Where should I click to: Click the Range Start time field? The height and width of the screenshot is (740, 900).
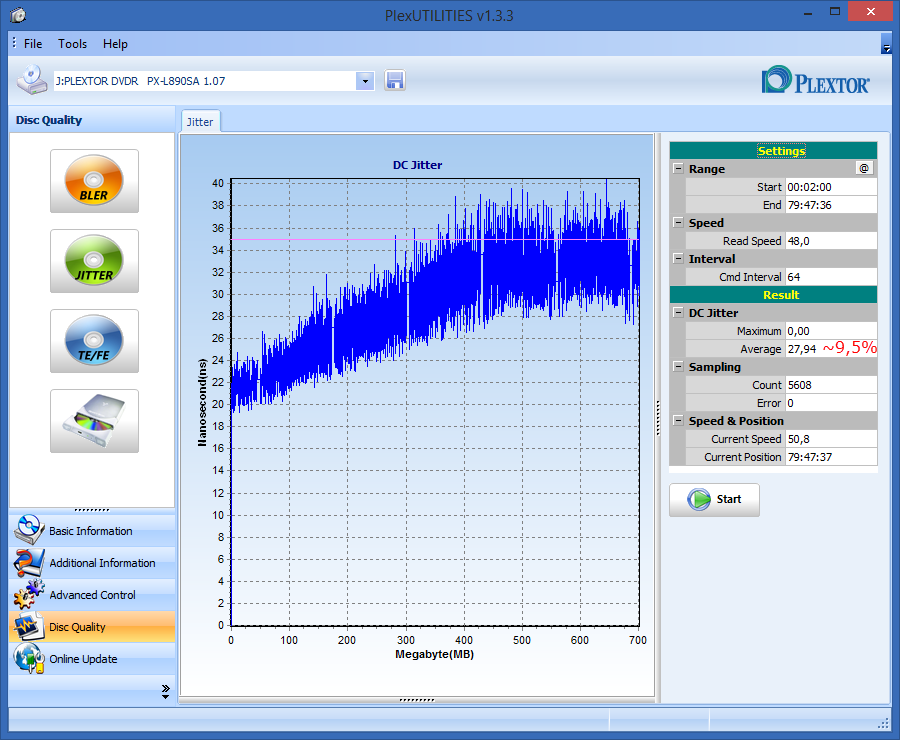tap(831, 187)
